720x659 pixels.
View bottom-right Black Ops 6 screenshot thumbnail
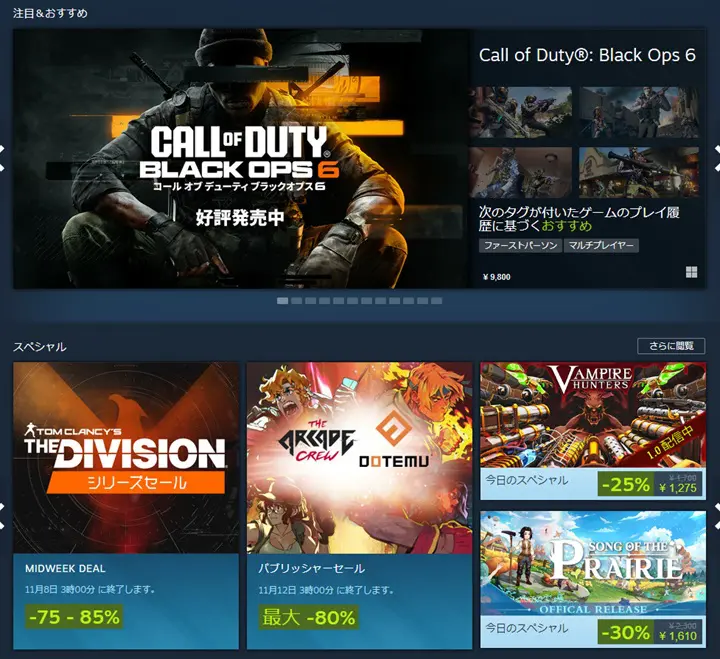[639, 172]
